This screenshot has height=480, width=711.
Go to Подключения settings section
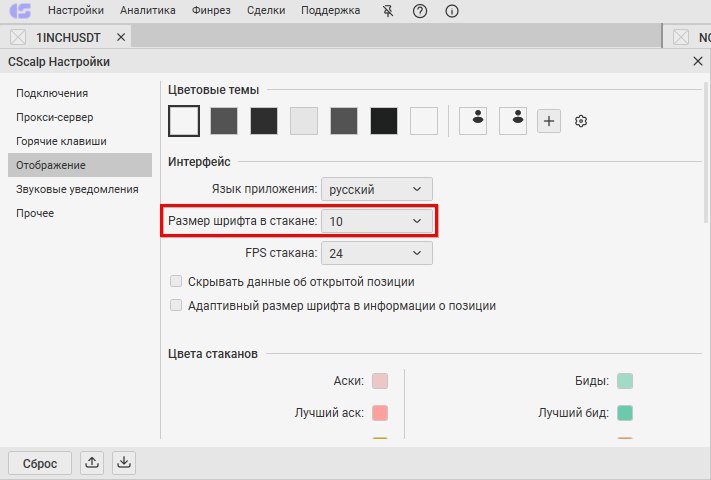click(80, 93)
